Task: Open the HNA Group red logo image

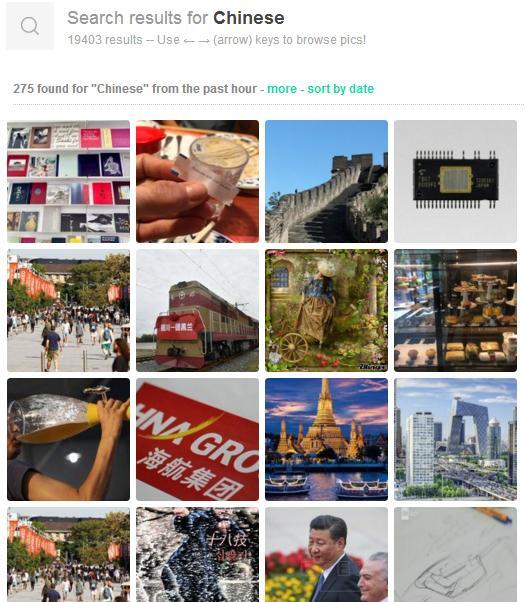Action: pos(197,439)
